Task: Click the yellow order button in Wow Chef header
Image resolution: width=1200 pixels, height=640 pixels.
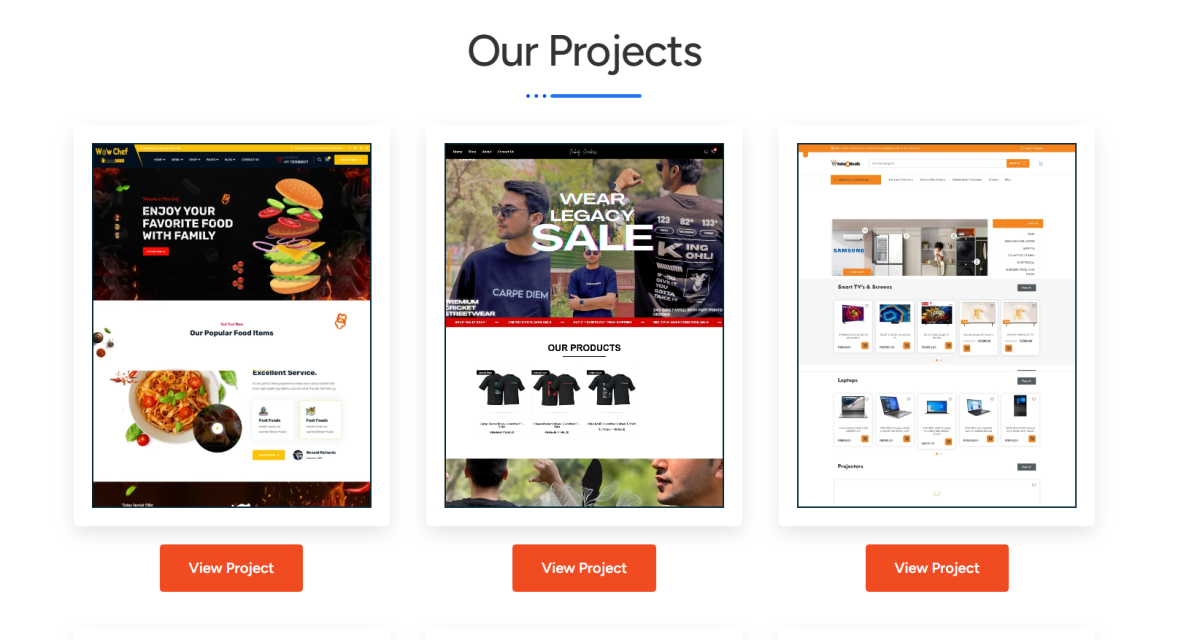Action: tap(352, 159)
